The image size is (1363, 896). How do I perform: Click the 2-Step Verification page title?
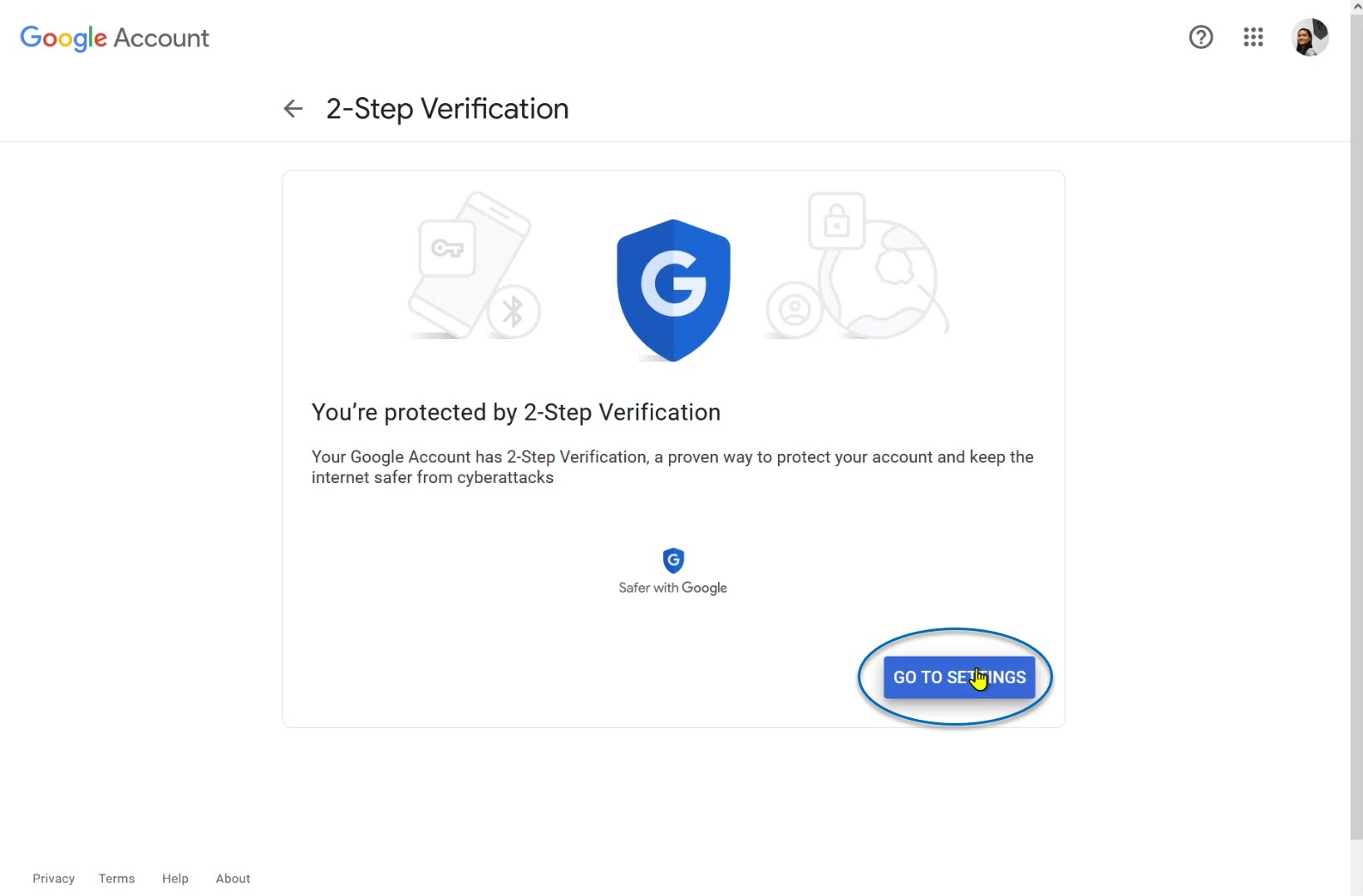click(447, 109)
